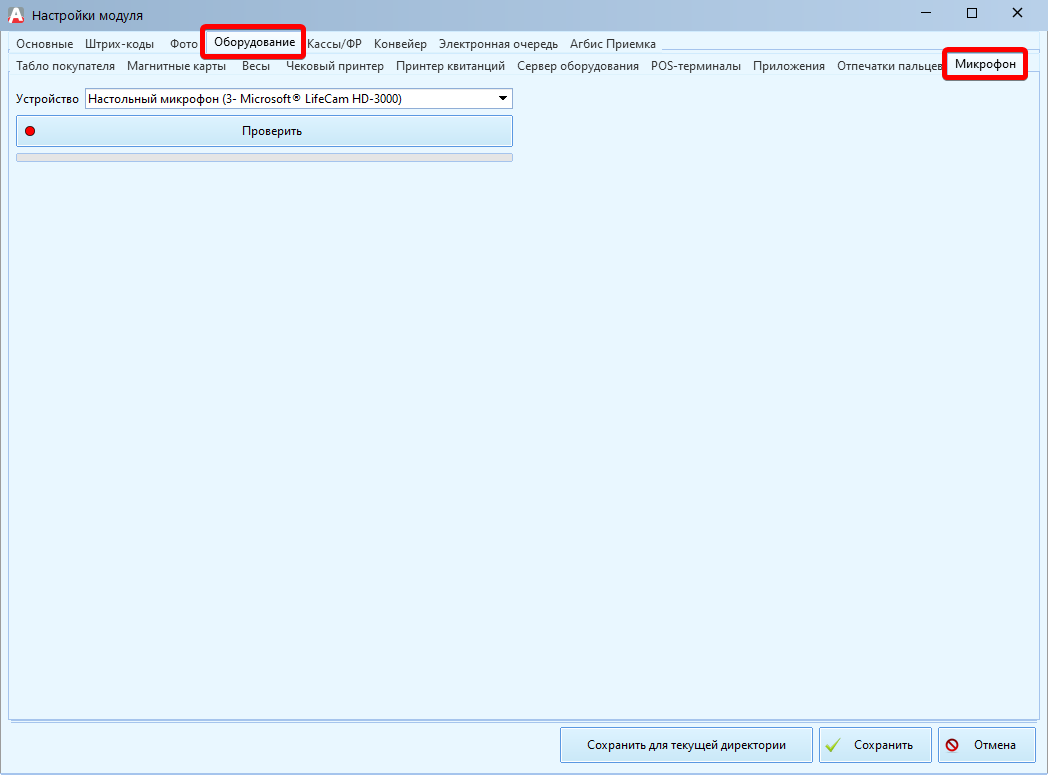
Task: Click the red cancel circle icon
Action: (953, 745)
